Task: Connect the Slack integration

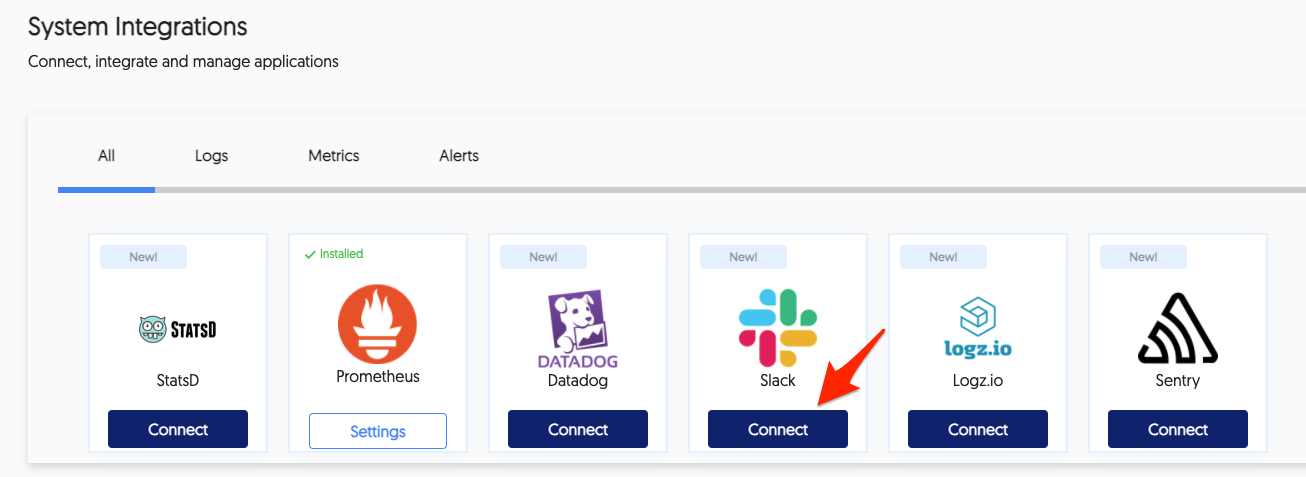Action: click(778, 429)
